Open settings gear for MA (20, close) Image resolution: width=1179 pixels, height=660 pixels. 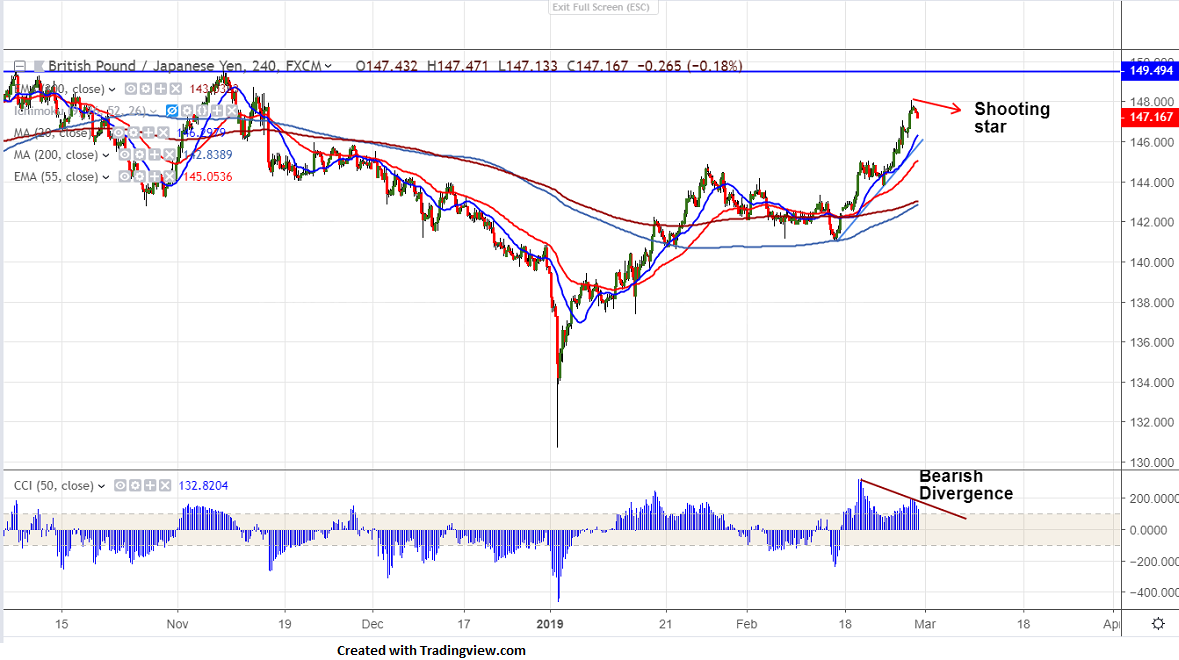[x=133, y=132]
